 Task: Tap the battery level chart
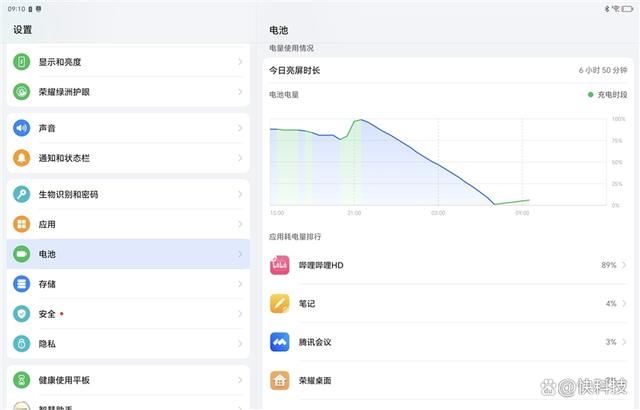440,162
